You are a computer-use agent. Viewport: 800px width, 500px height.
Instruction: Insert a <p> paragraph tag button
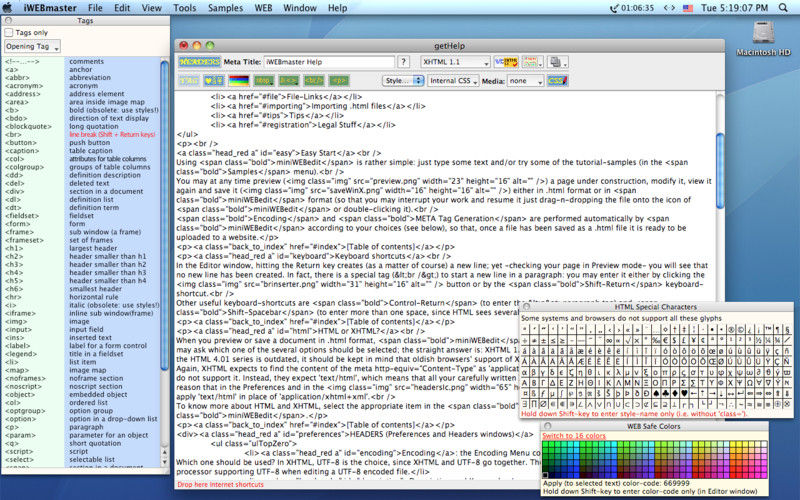click(x=338, y=81)
